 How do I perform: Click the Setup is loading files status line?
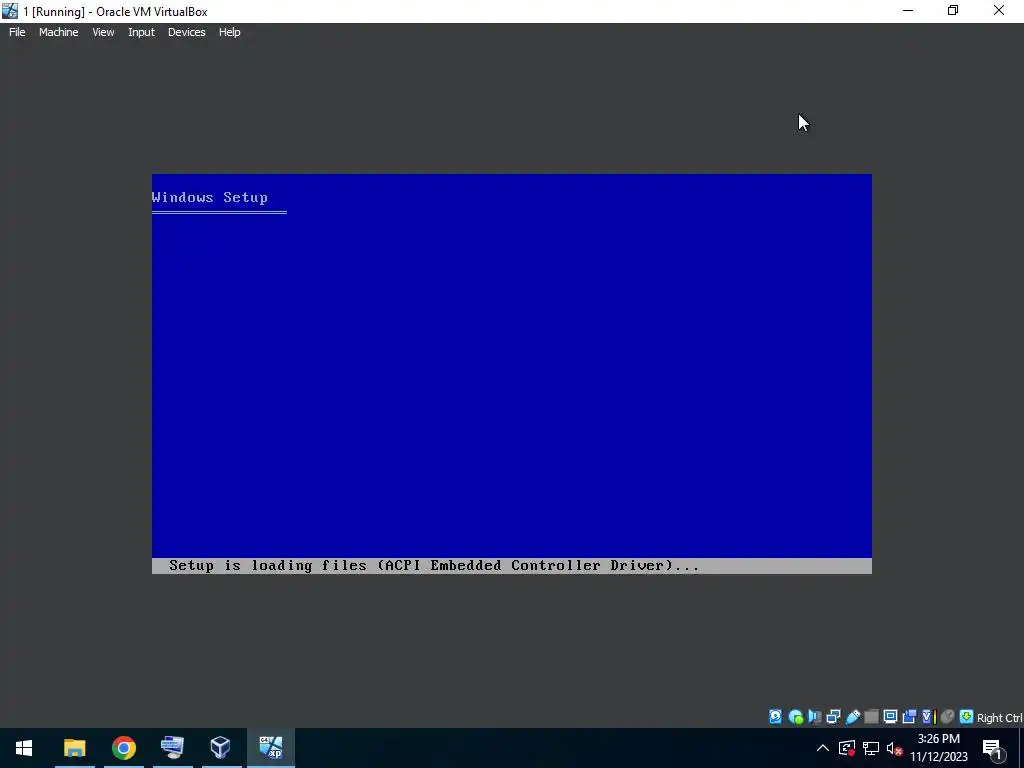pyautogui.click(x=434, y=566)
